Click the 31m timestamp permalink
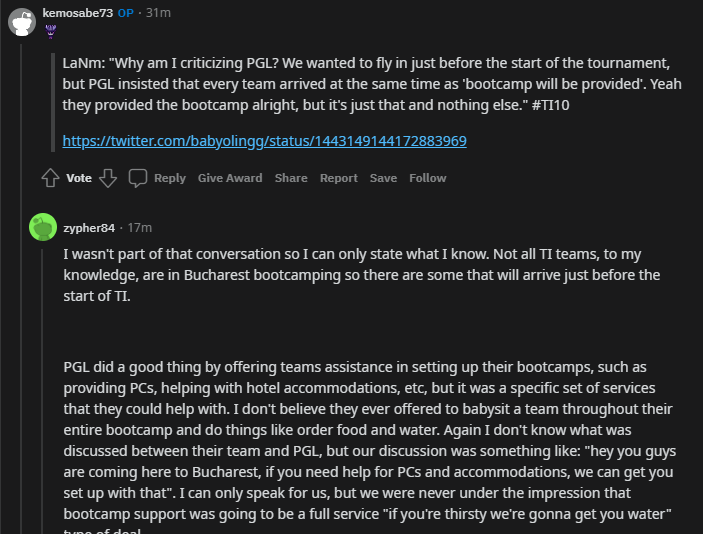Screen dimensions: 703x534 click(158, 12)
